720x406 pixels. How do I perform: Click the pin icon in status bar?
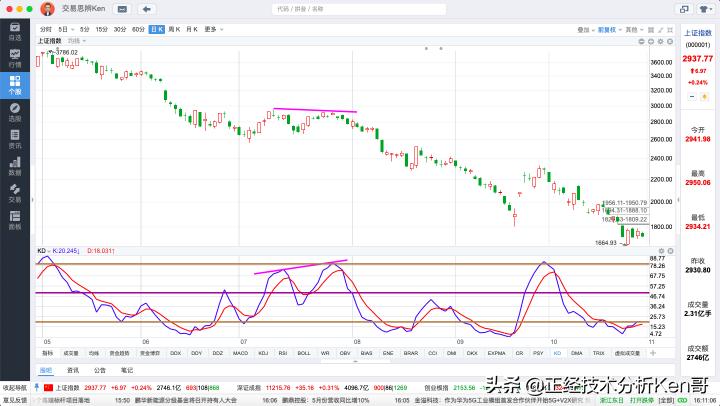[x=37, y=388]
